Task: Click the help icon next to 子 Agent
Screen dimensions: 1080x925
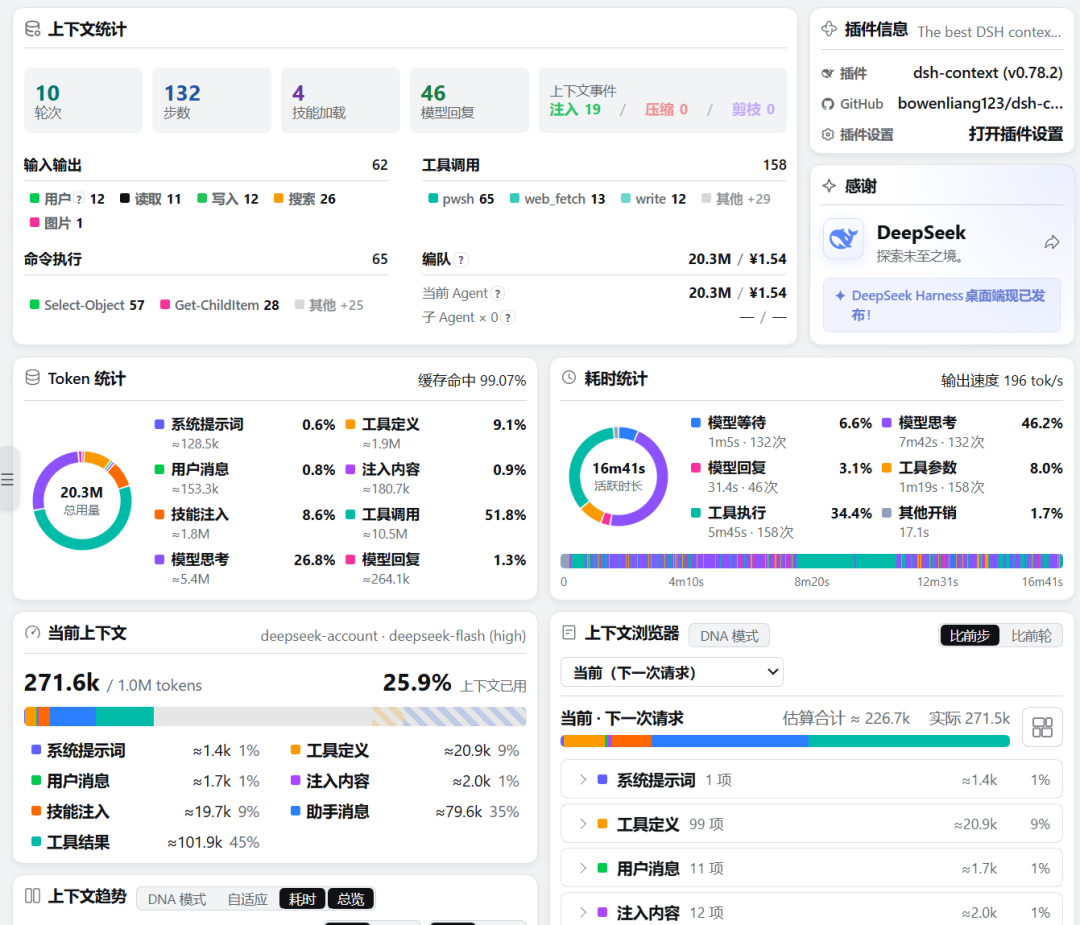Action: (x=508, y=318)
